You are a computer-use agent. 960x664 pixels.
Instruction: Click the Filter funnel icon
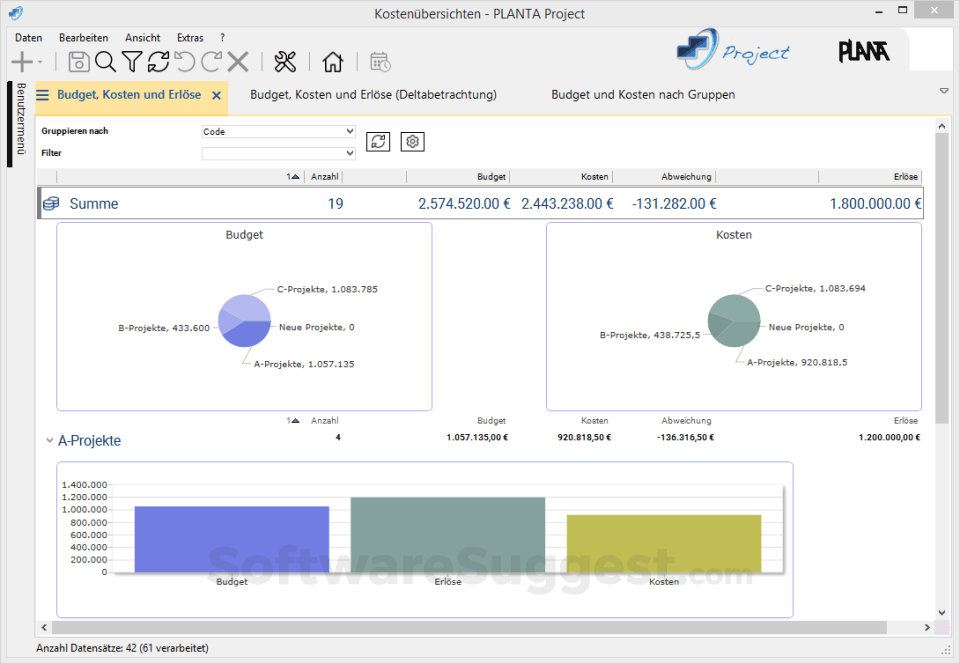click(x=132, y=62)
